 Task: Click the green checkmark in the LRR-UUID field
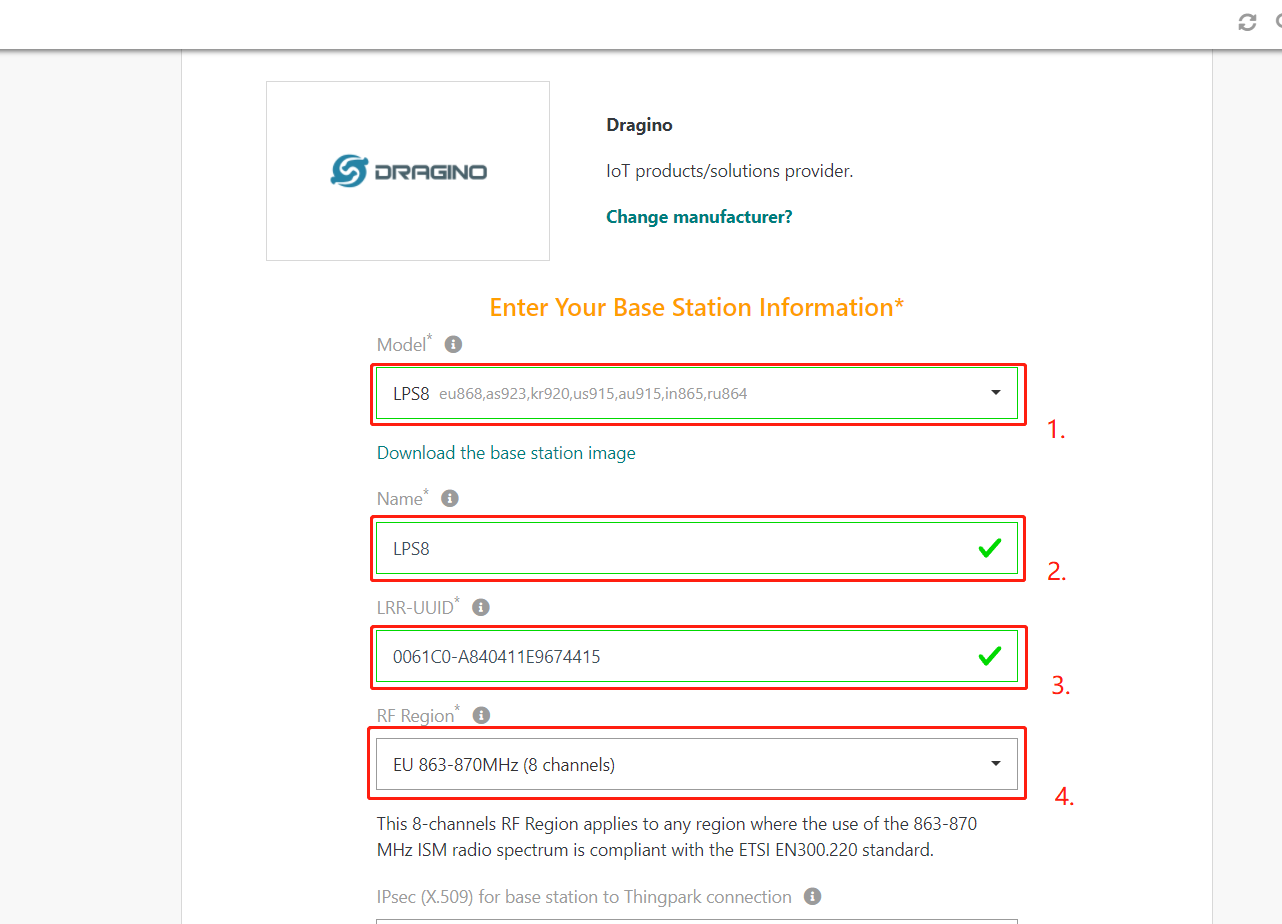pos(990,656)
